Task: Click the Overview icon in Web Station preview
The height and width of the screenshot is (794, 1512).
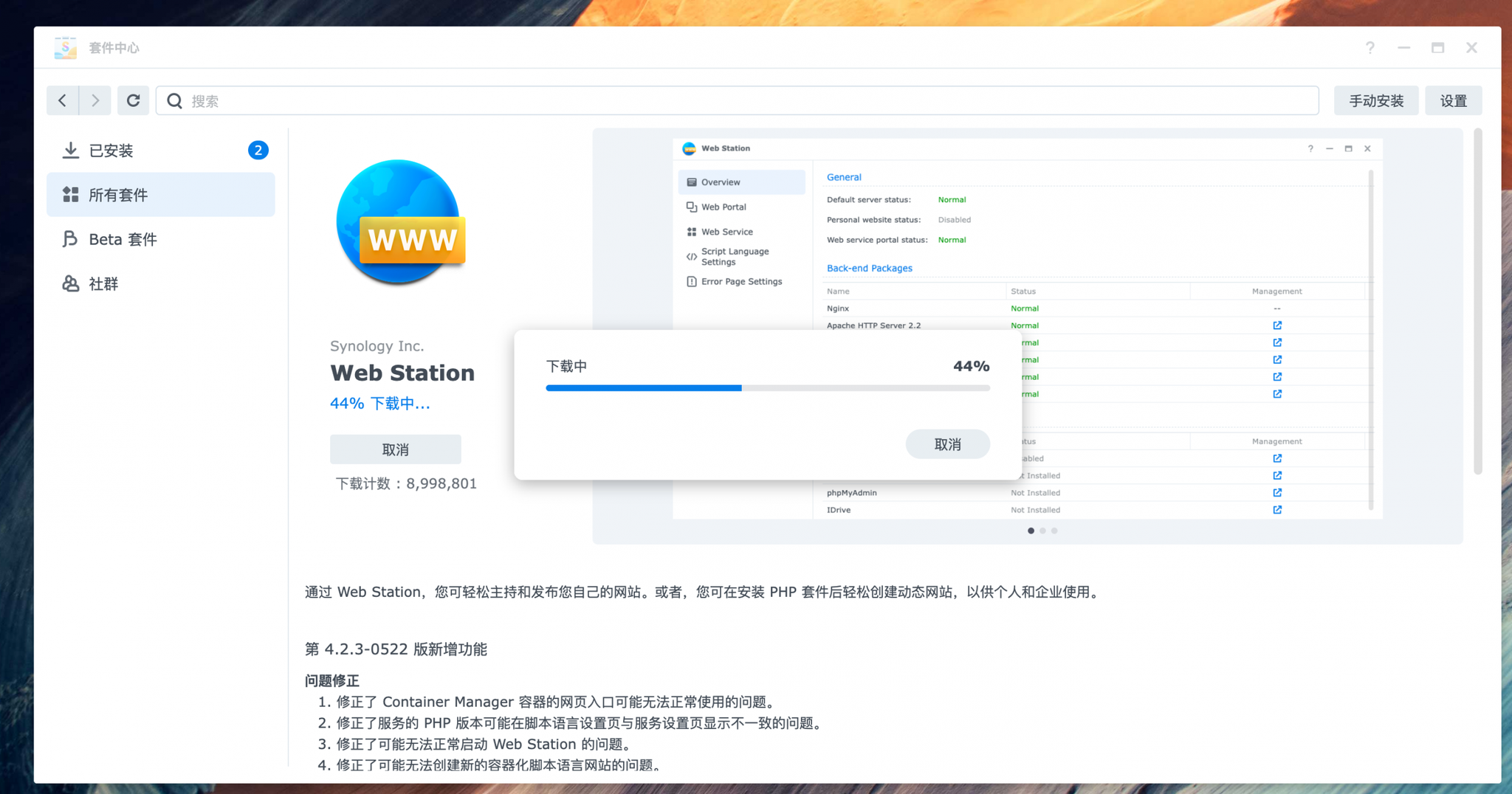Action: (x=691, y=182)
